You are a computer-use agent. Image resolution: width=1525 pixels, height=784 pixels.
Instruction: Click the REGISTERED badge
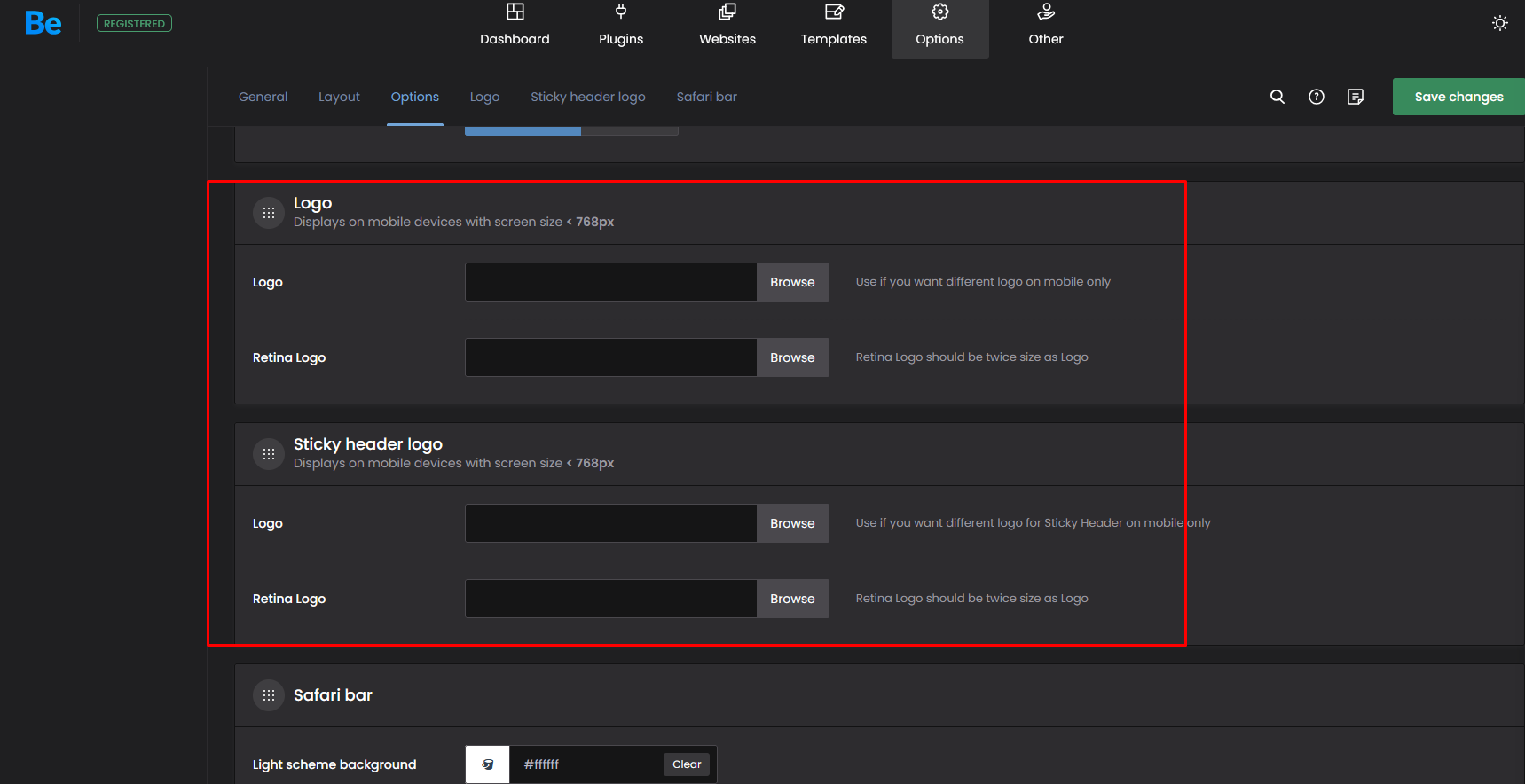click(134, 24)
